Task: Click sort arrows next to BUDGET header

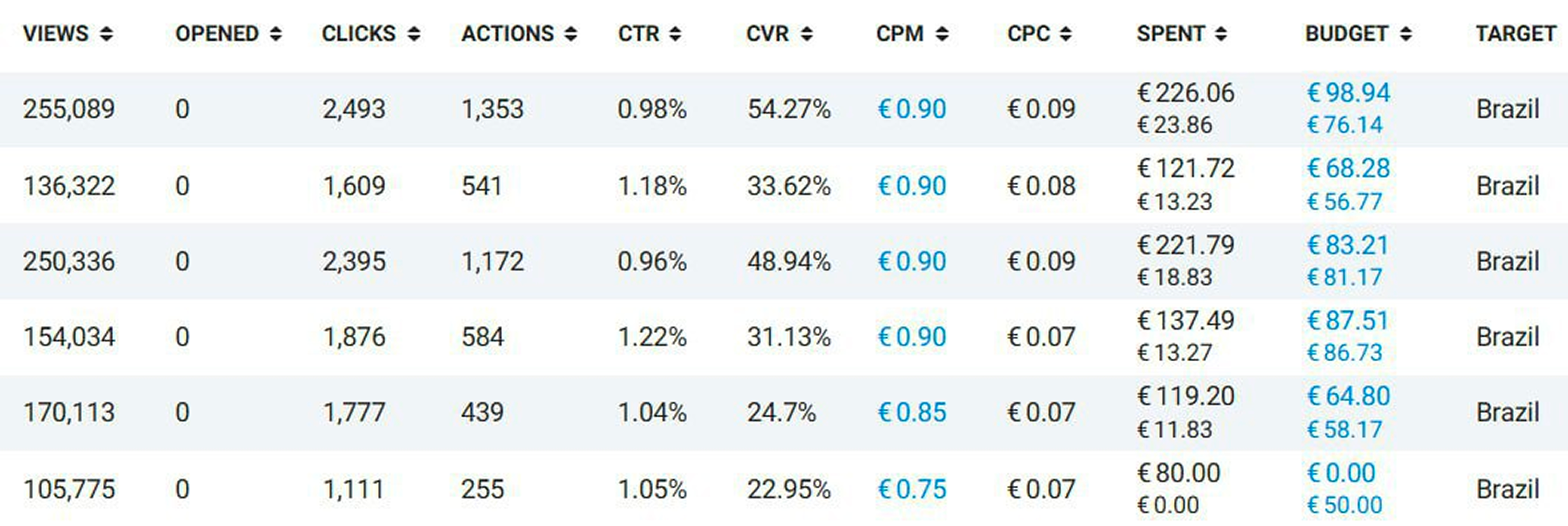Action: click(x=1405, y=34)
